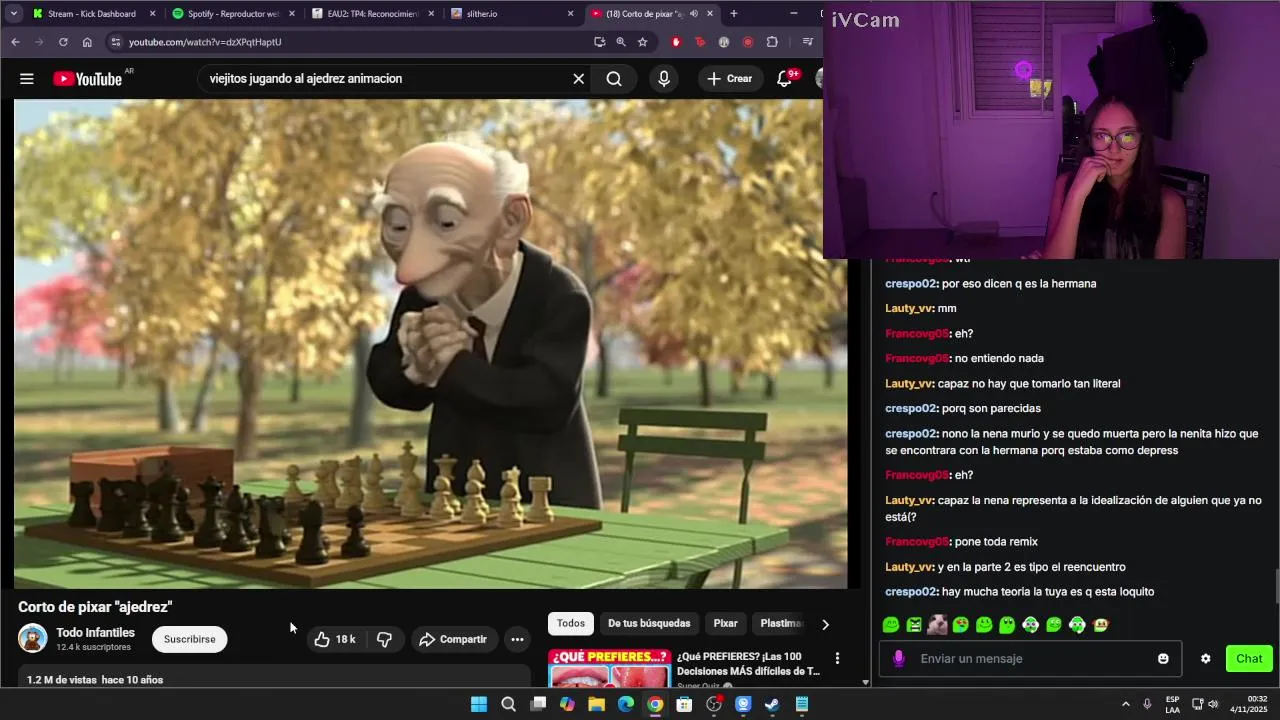The image size is (1280, 720).
Task: Click the Kick chat scrollbar thumb
Action: coord(1276,586)
